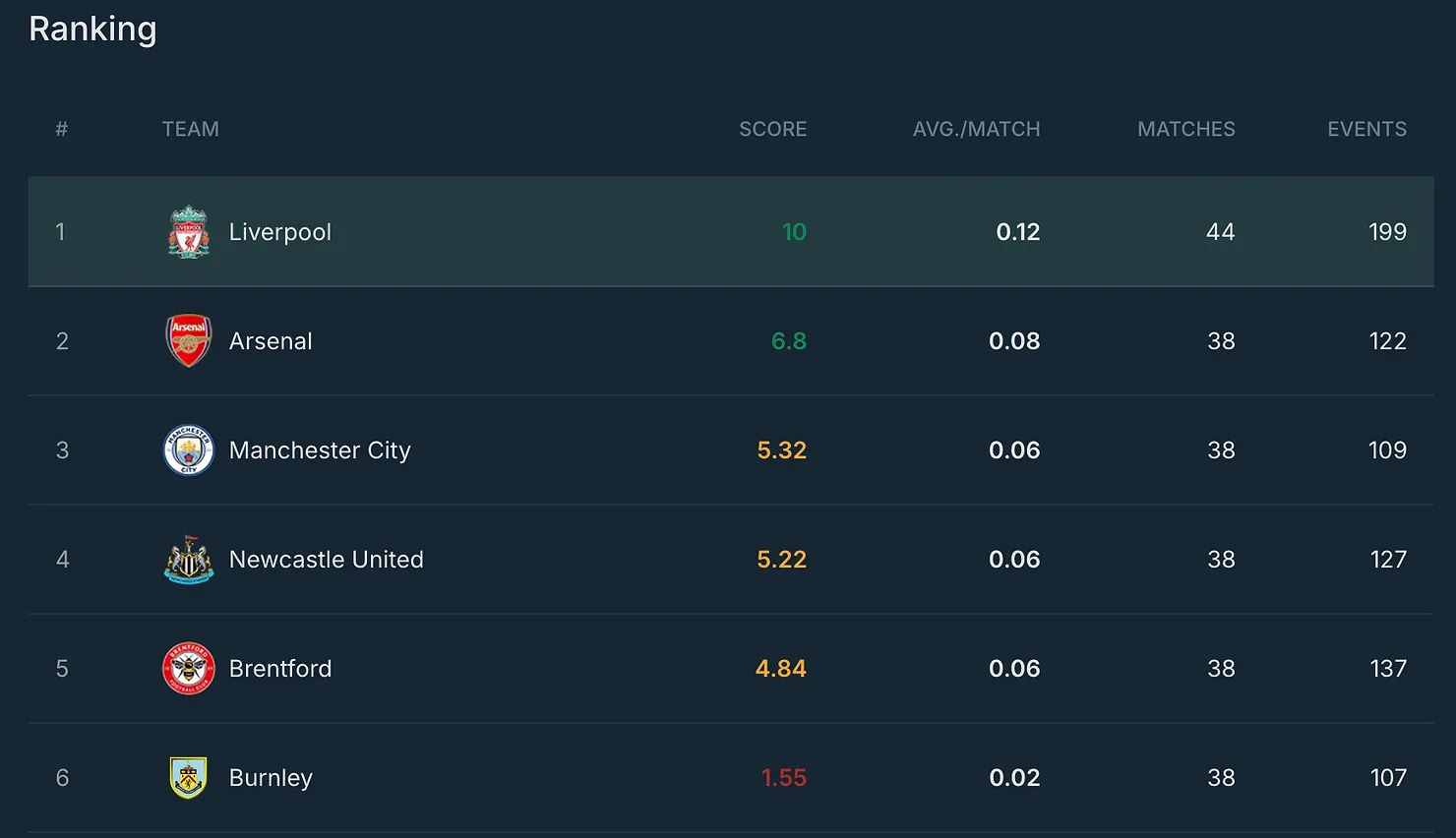Sort by the EVENTS column header
The image size is (1456, 838).
(1367, 129)
